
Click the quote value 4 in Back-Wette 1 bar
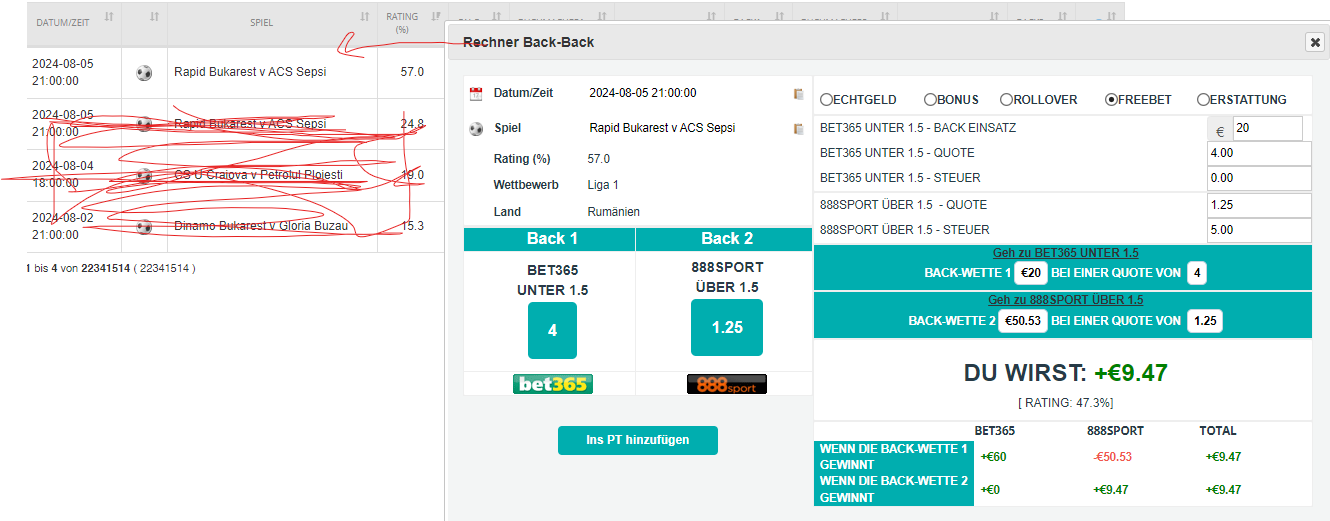tap(1196, 273)
